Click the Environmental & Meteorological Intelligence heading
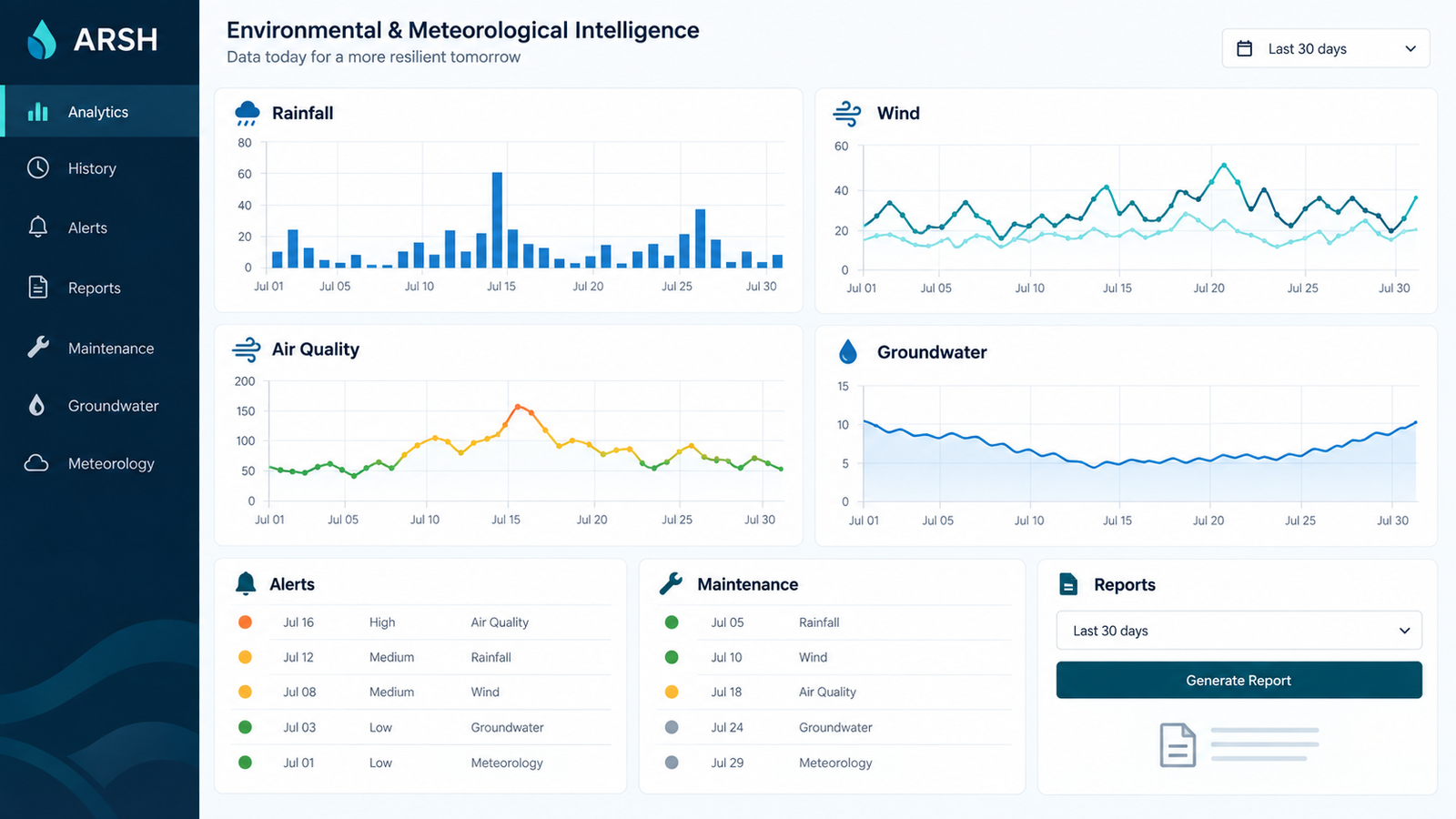Viewport: 1456px width, 819px height. pyautogui.click(x=463, y=30)
